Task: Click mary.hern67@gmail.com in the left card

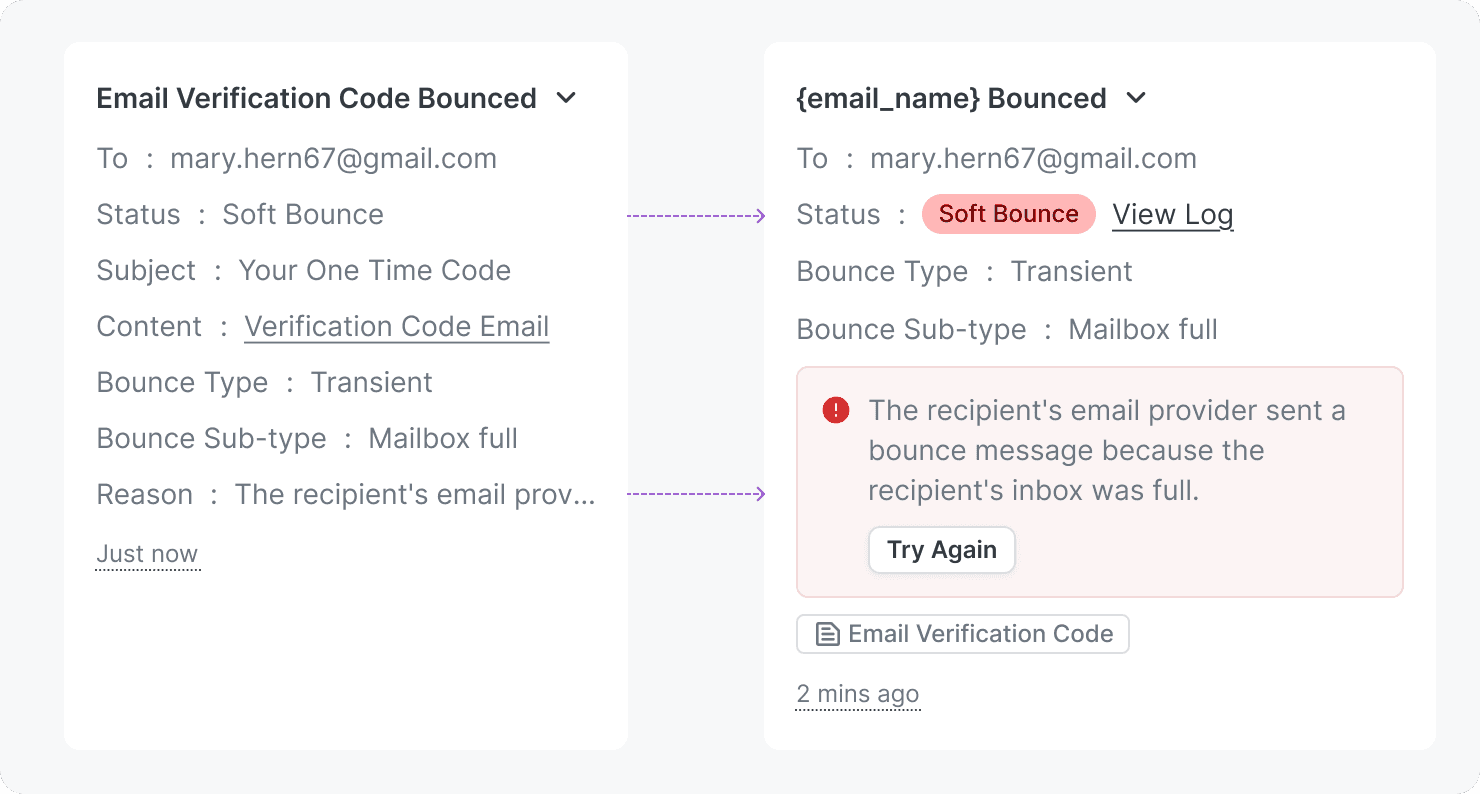Action: coord(333,159)
